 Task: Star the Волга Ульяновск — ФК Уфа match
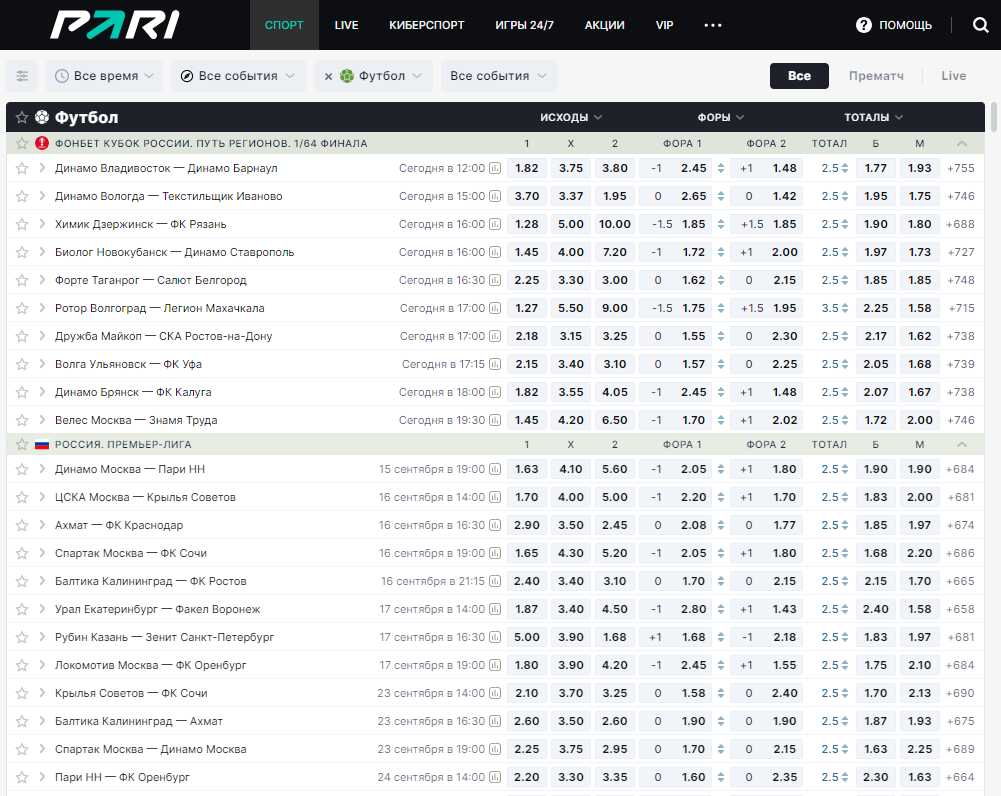[22, 364]
